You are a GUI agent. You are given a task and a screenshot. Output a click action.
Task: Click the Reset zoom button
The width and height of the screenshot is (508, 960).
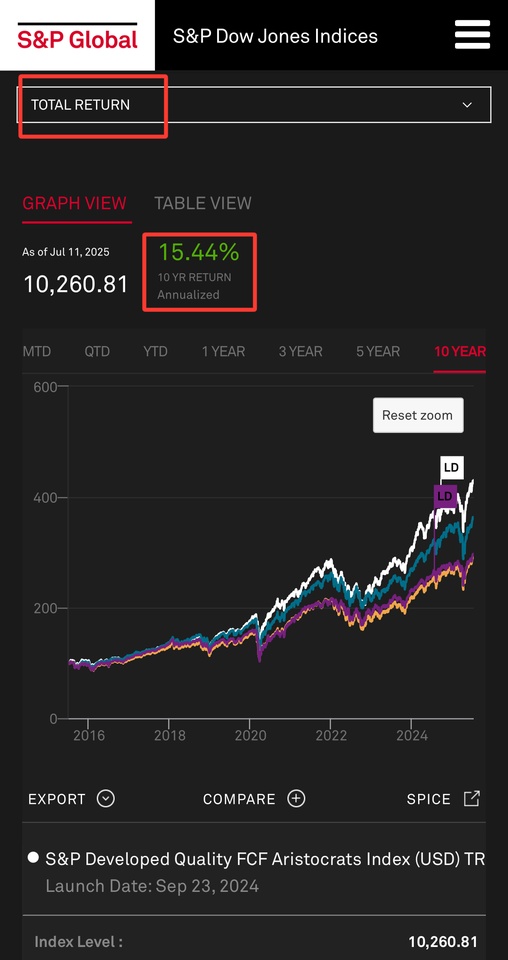[x=418, y=415]
